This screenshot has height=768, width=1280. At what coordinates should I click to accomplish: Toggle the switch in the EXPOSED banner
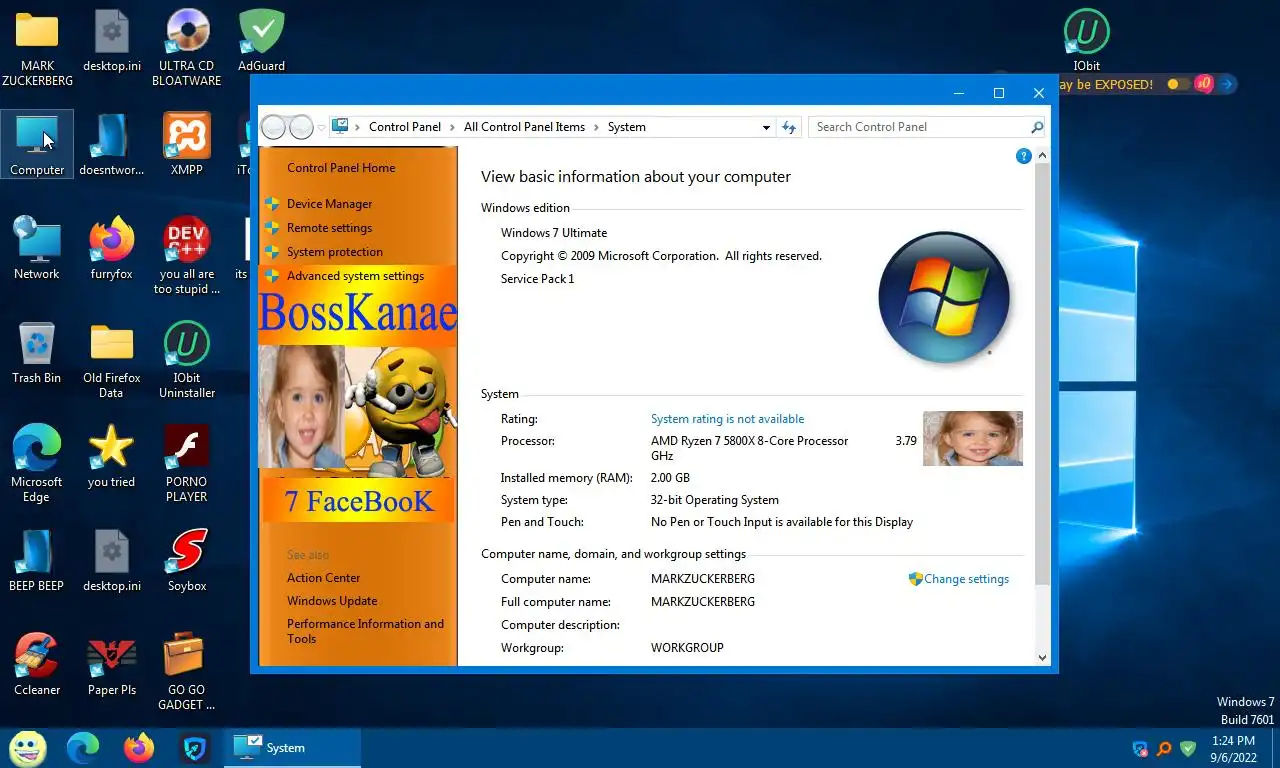tap(1178, 84)
